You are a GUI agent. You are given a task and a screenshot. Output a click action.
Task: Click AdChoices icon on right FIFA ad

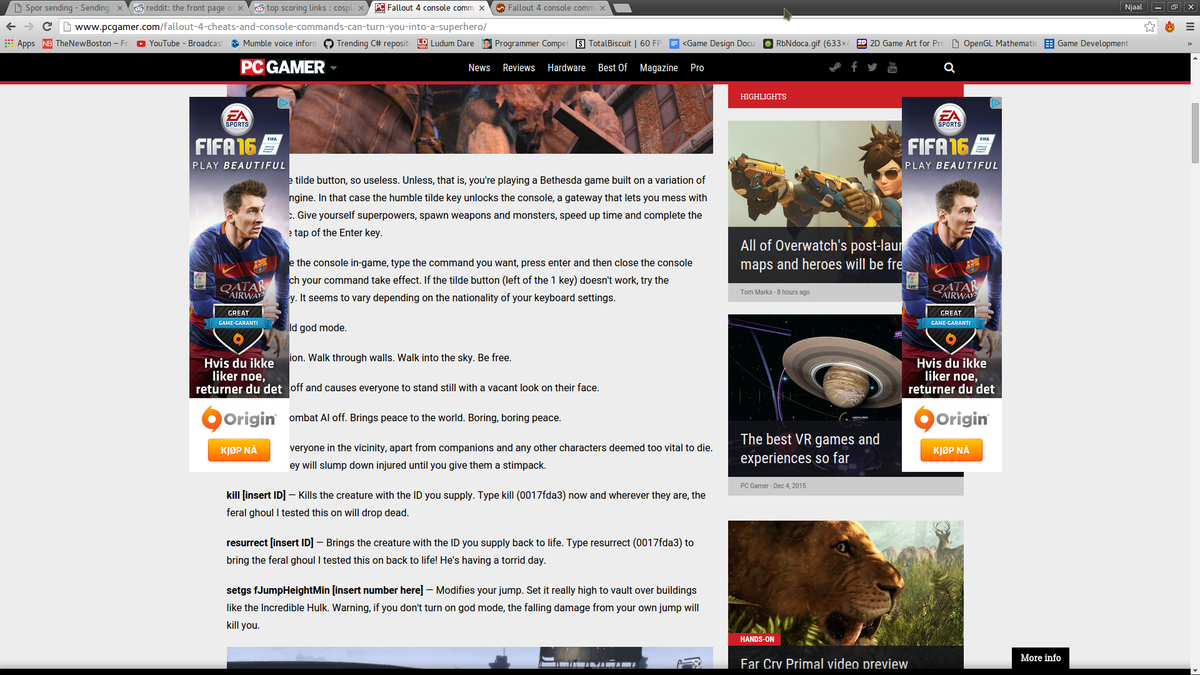[x=996, y=102]
